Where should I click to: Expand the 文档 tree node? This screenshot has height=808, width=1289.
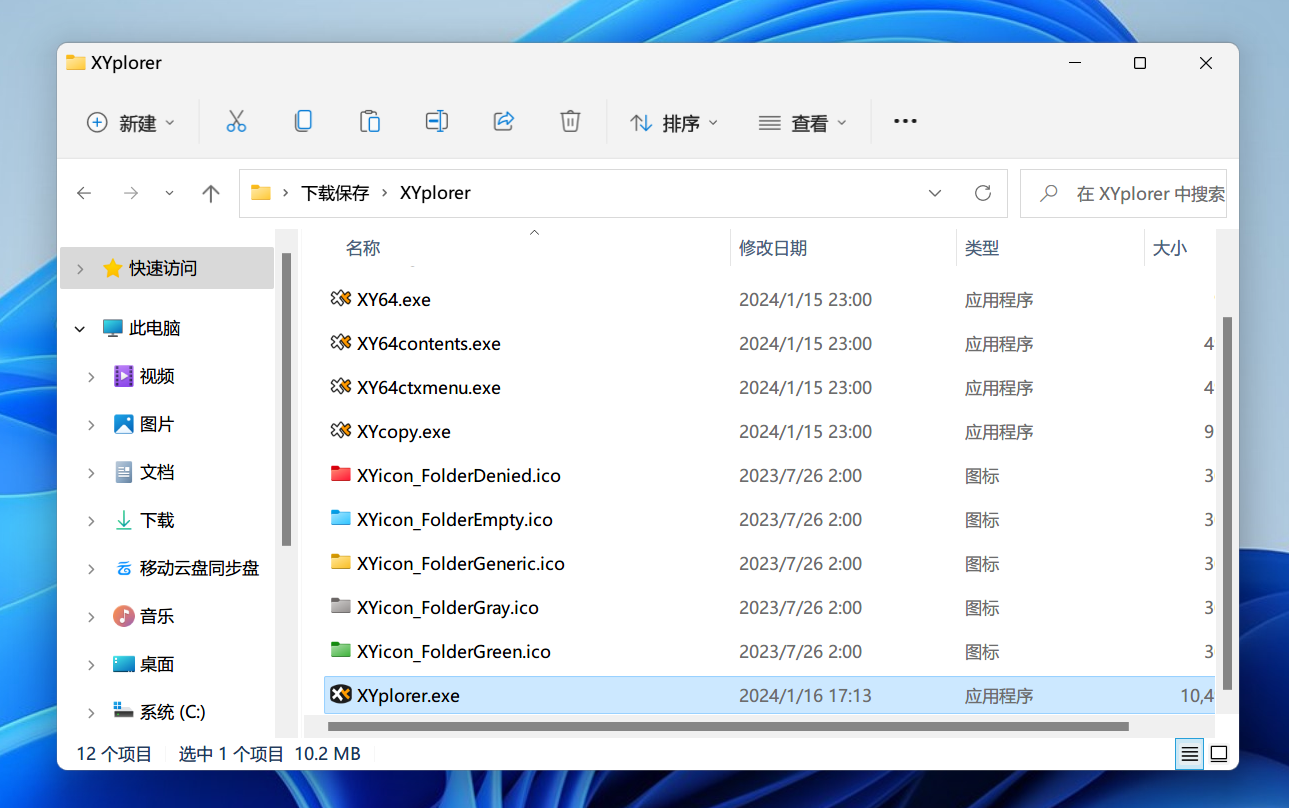[x=91, y=472]
